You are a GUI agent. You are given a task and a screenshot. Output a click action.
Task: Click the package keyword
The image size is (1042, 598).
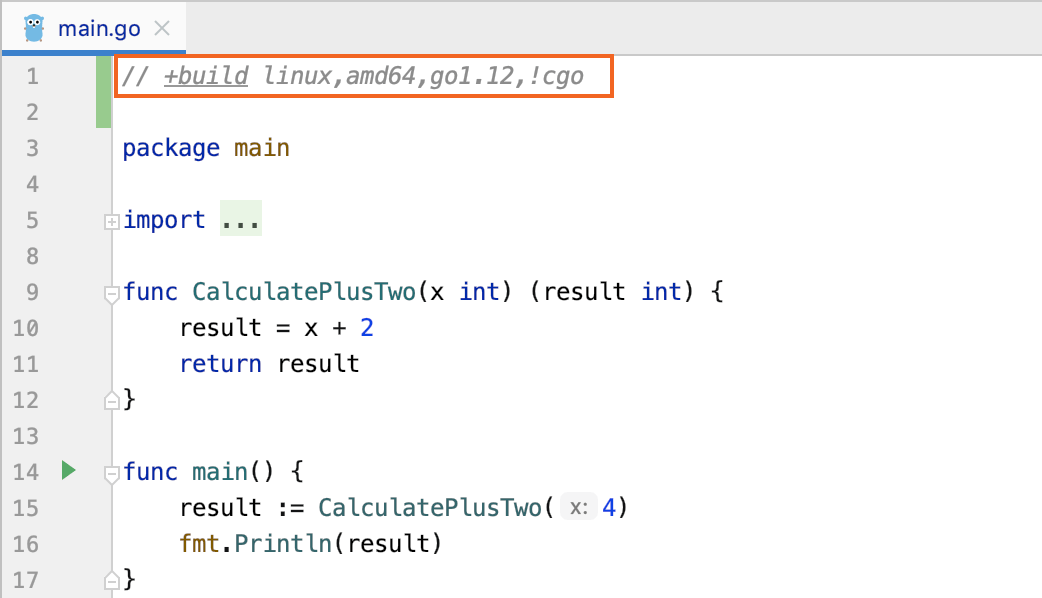click(171, 148)
